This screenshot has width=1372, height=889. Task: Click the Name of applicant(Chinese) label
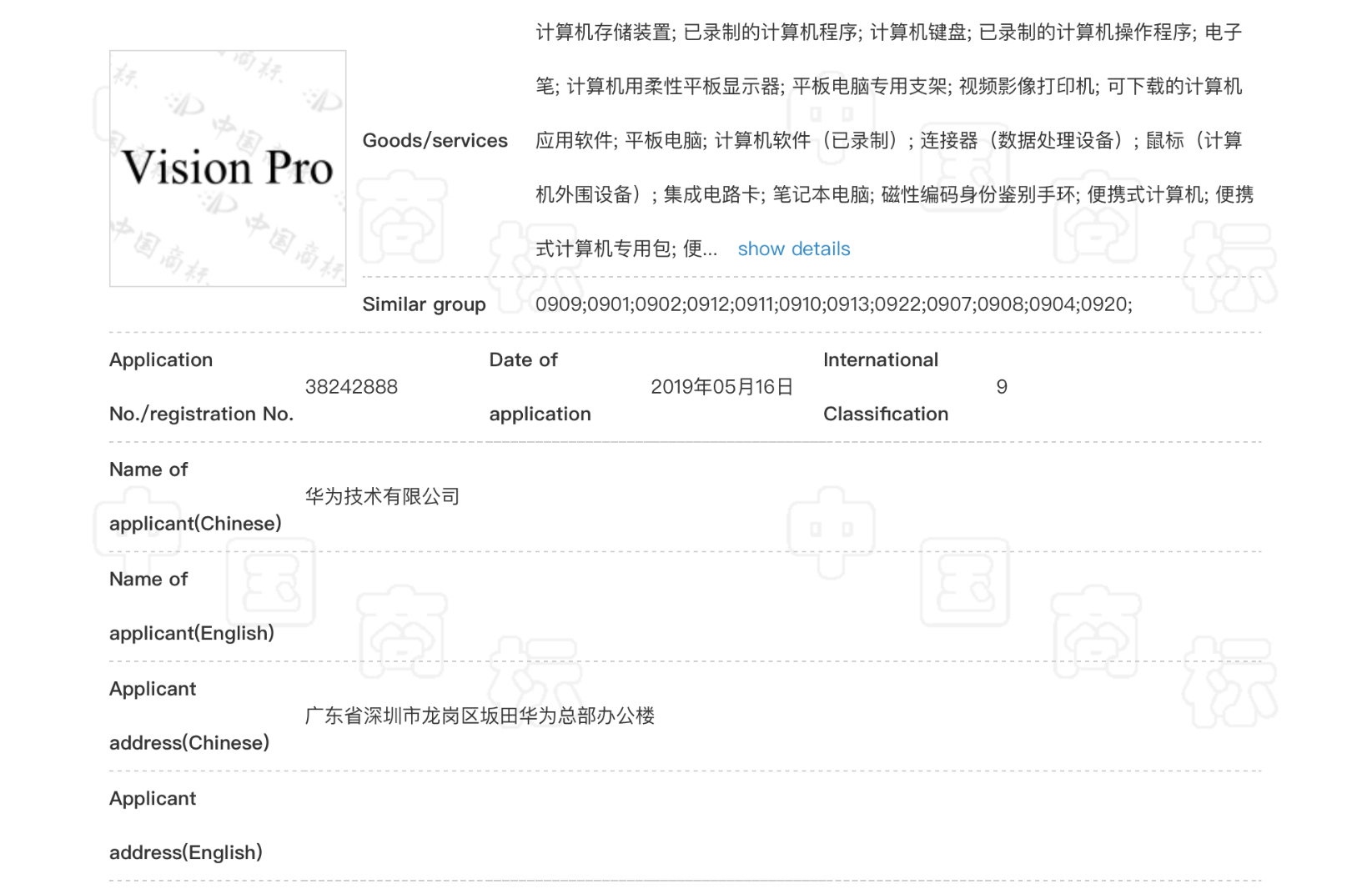click(195, 497)
